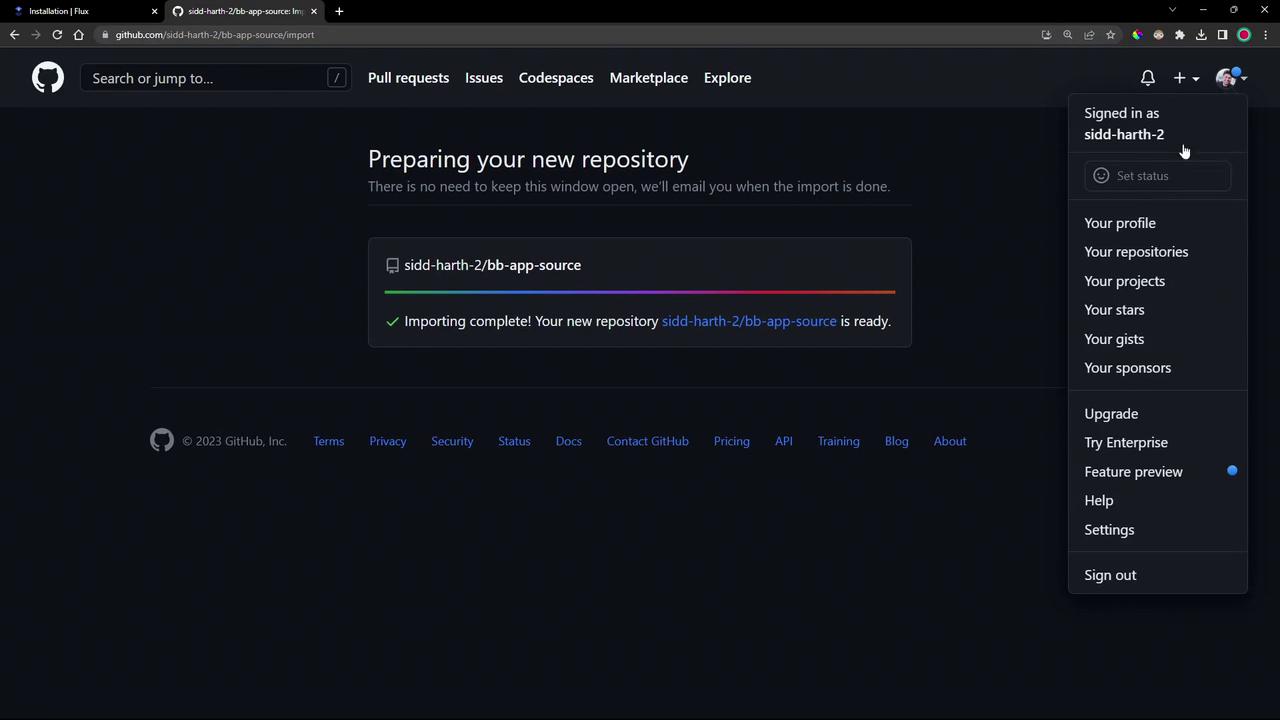Click Contact GitHub in the footer

click(x=647, y=441)
